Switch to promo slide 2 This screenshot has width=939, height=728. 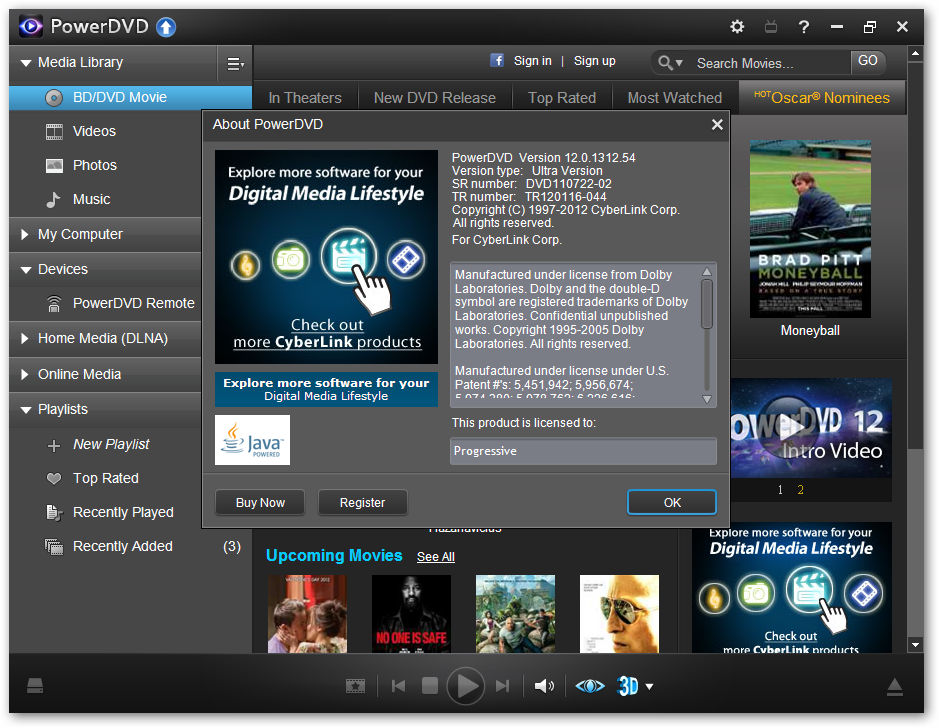[x=801, y=490]
